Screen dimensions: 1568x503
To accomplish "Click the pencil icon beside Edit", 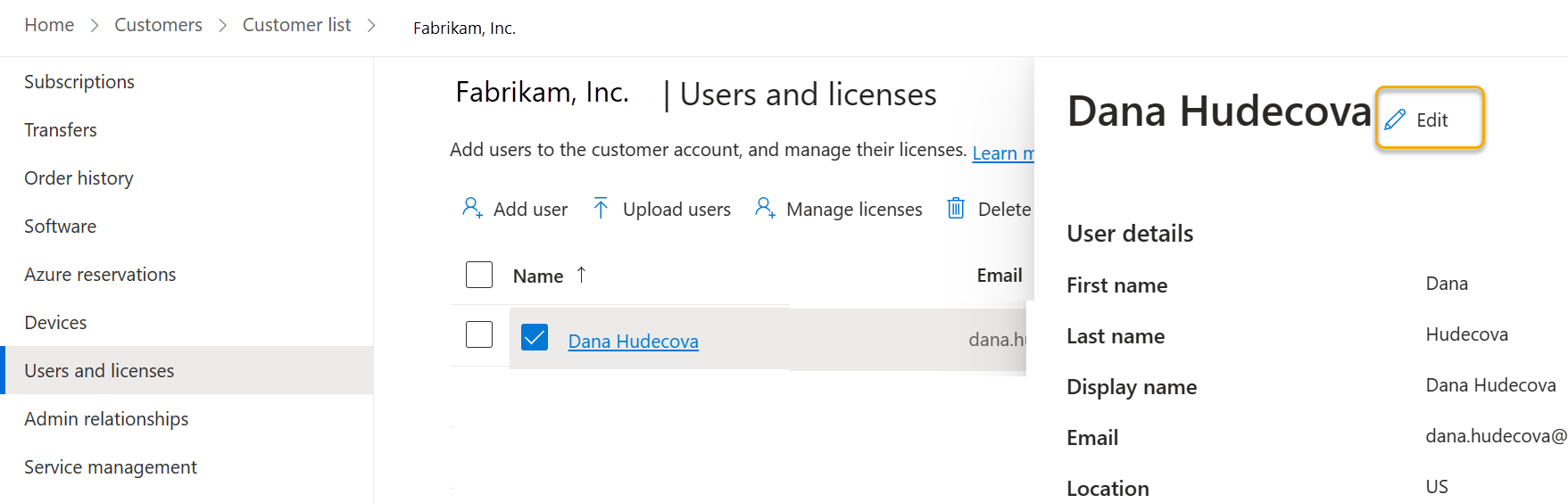I will point(1395,120).
